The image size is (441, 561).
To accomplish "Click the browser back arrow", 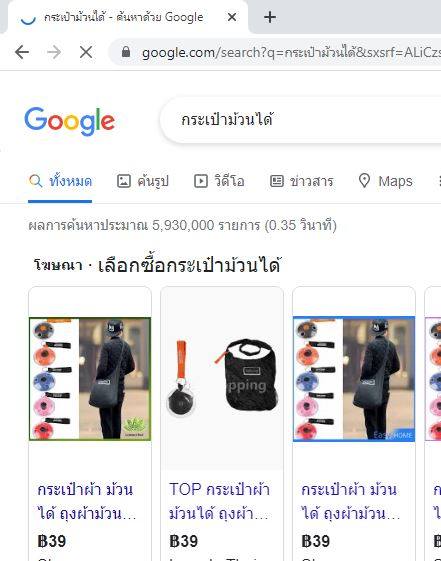I will [22, 52].
